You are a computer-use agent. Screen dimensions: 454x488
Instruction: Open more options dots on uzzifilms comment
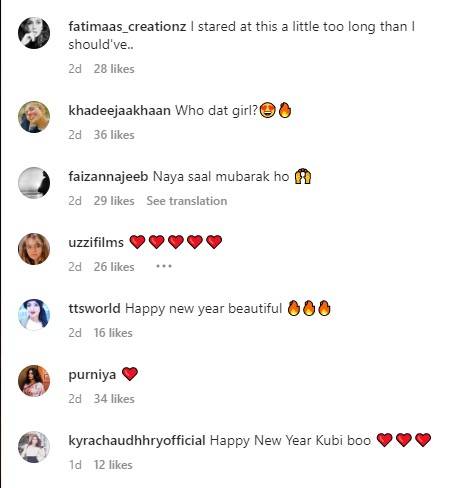pos(164,266)
